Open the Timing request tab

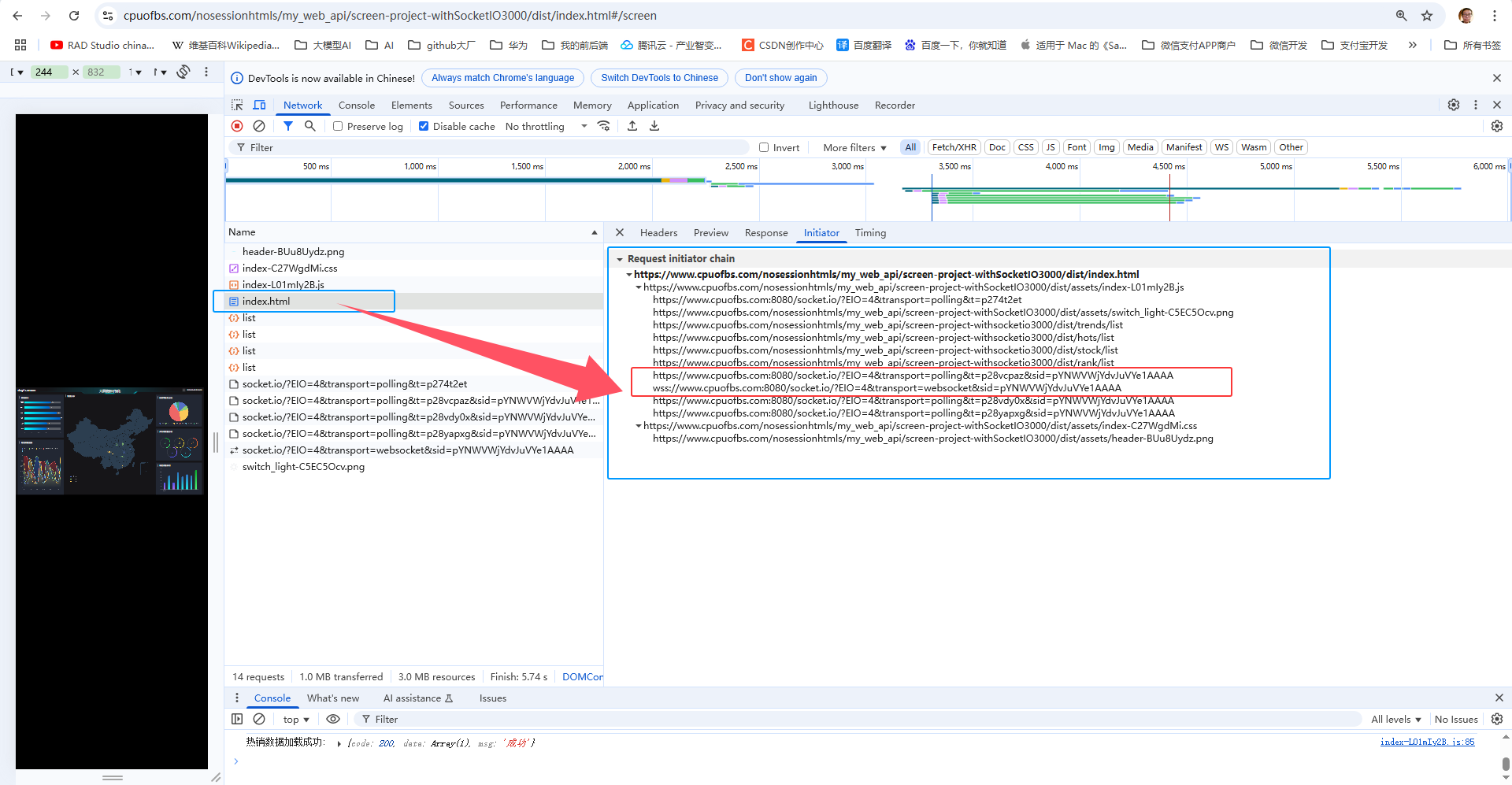point(870,232)
